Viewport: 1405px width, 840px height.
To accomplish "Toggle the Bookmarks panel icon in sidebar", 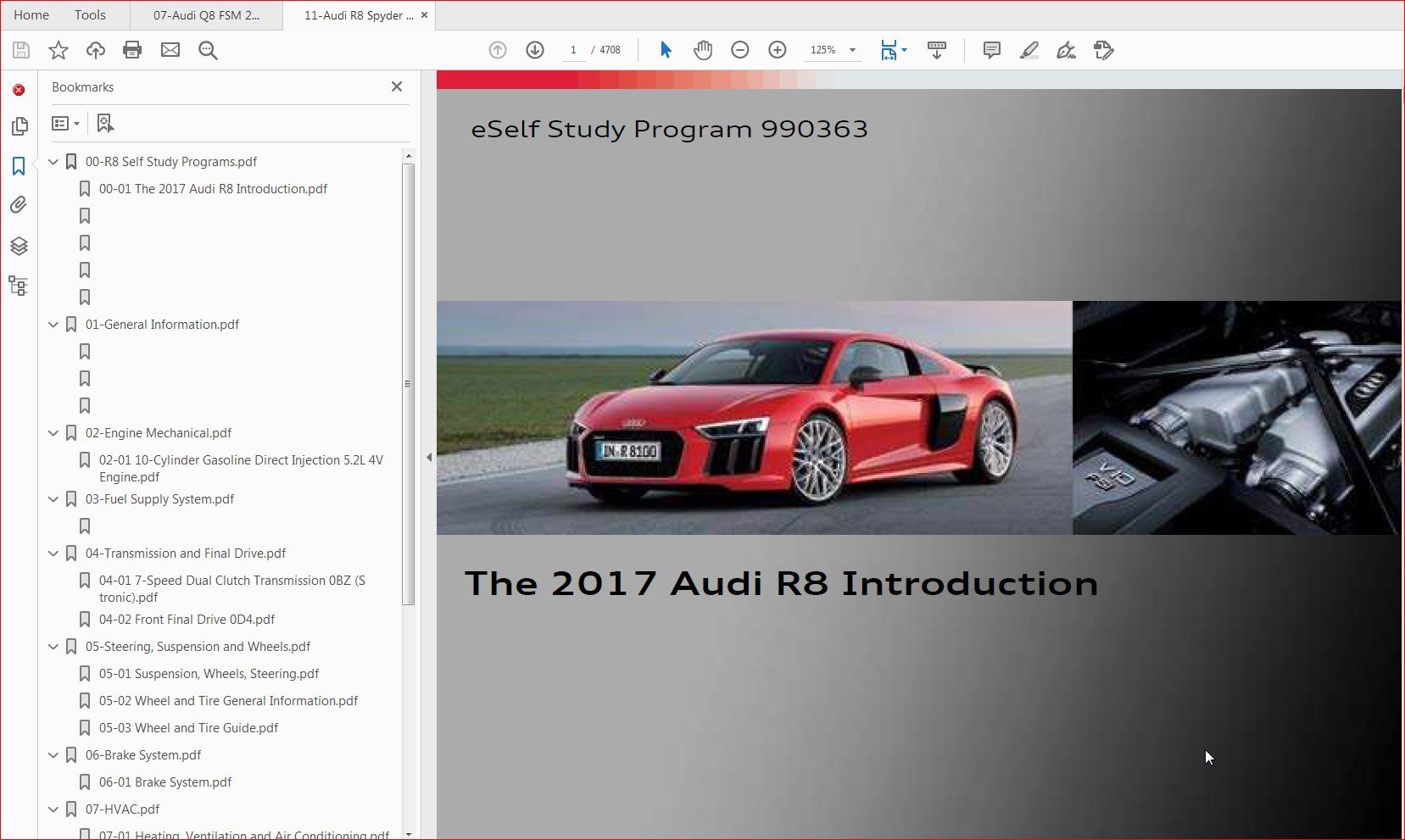I will coord(19,165).
